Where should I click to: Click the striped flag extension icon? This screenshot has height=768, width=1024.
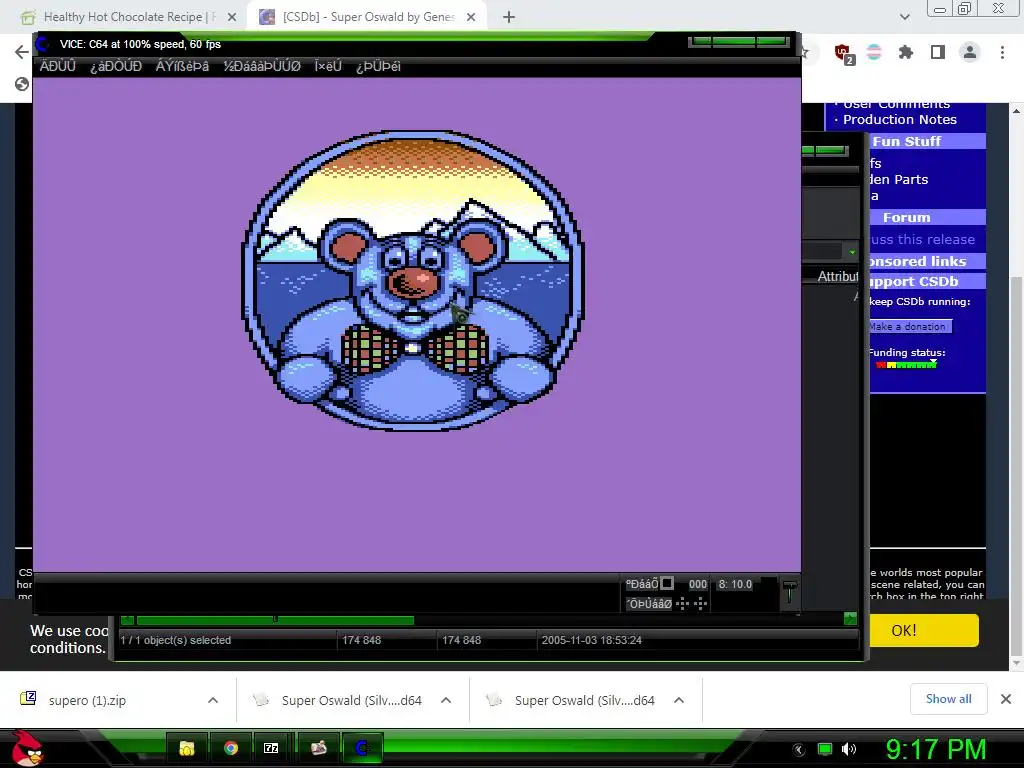coord(874,53)
